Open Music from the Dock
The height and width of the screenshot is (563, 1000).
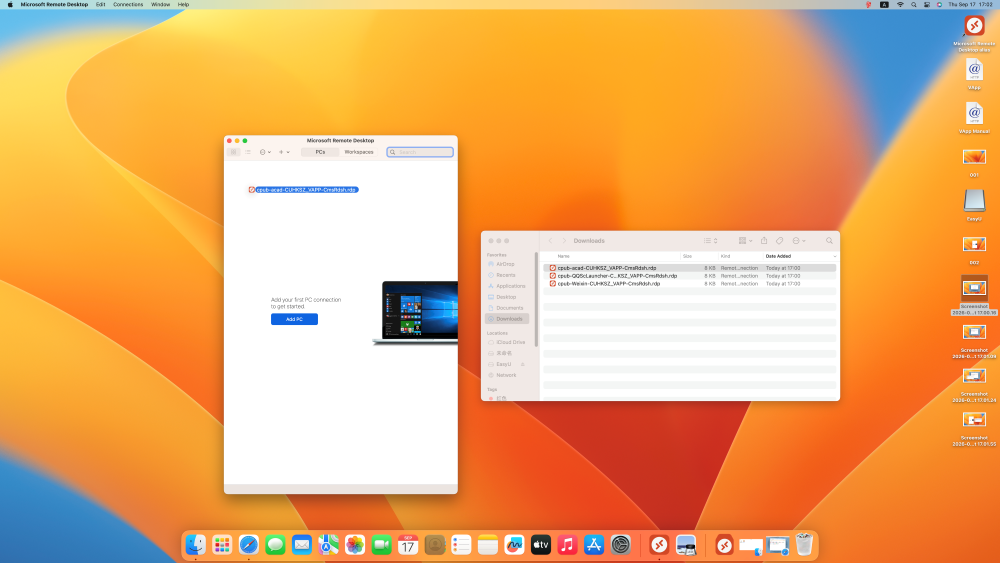point(567,545)
